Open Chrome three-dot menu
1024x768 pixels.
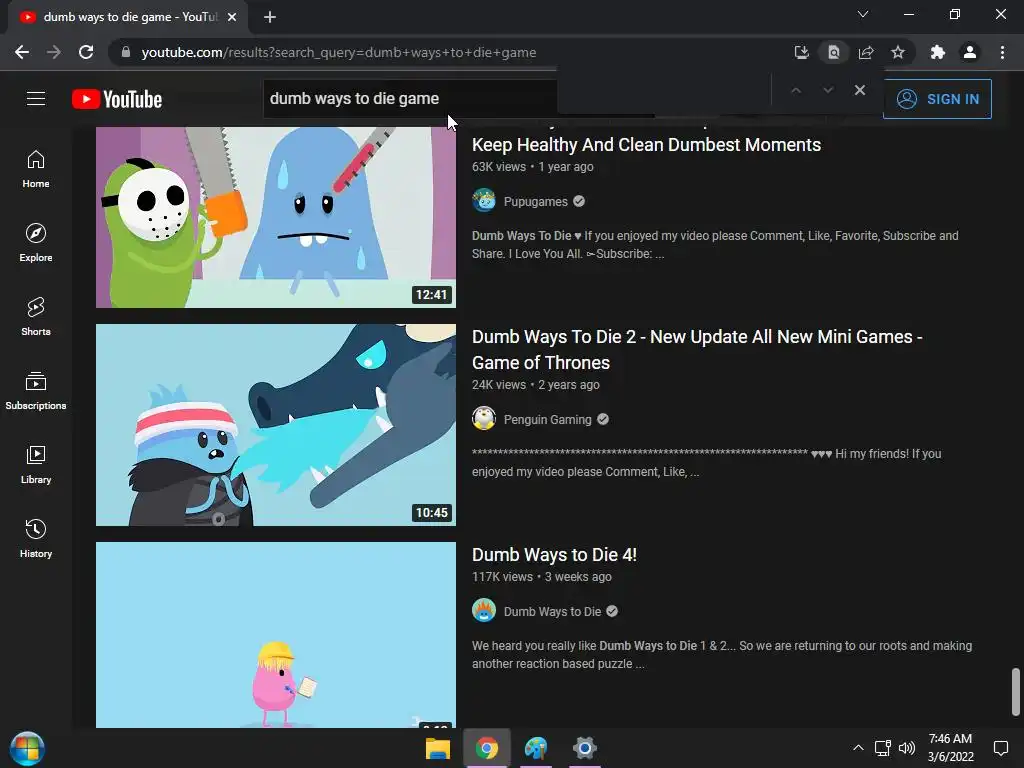1002,52
